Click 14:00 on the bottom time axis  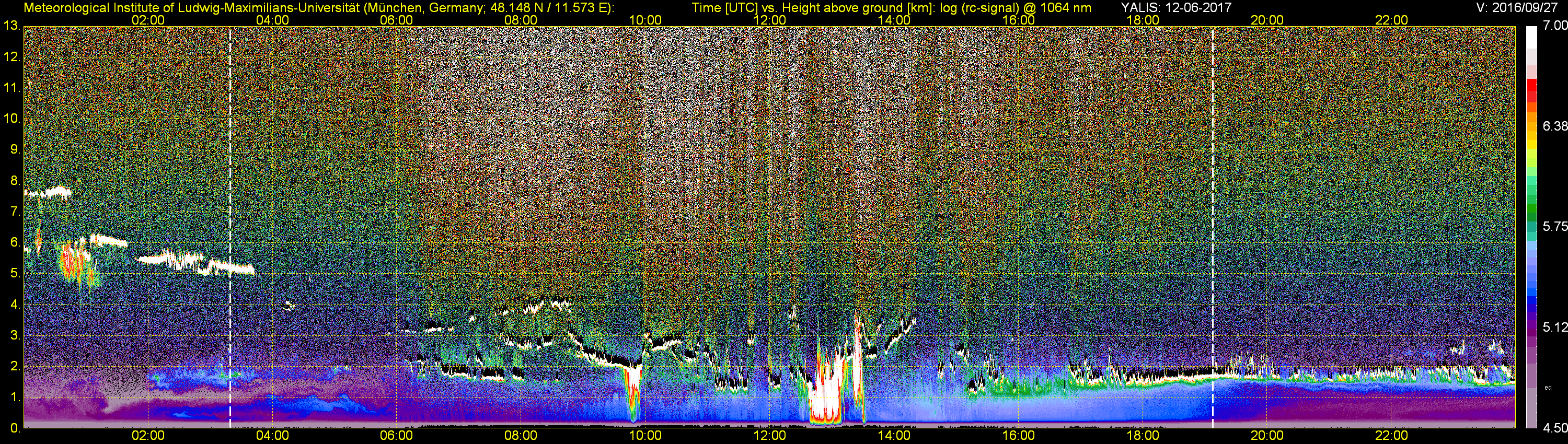[894, 436]
